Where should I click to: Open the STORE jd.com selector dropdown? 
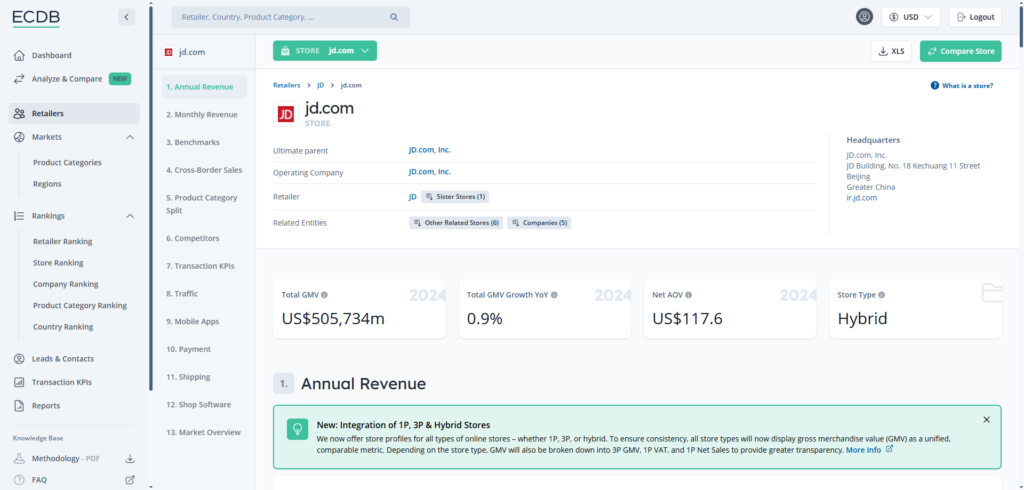[324, 51]
